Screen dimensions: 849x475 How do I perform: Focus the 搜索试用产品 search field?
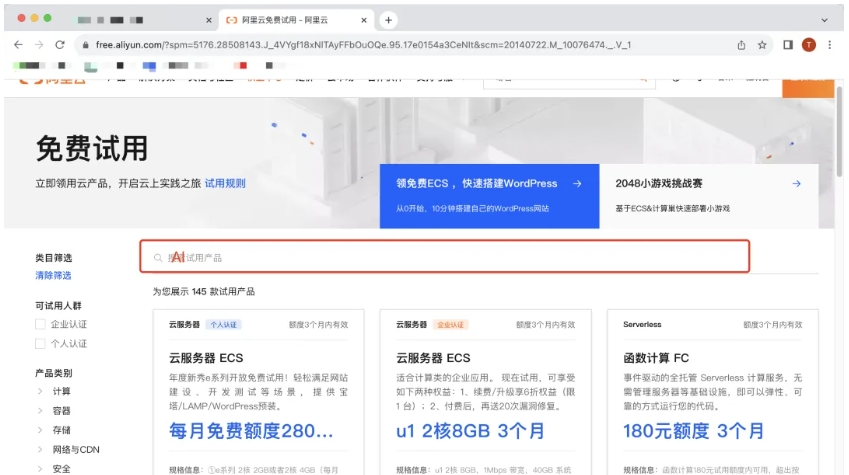point(445,256)
